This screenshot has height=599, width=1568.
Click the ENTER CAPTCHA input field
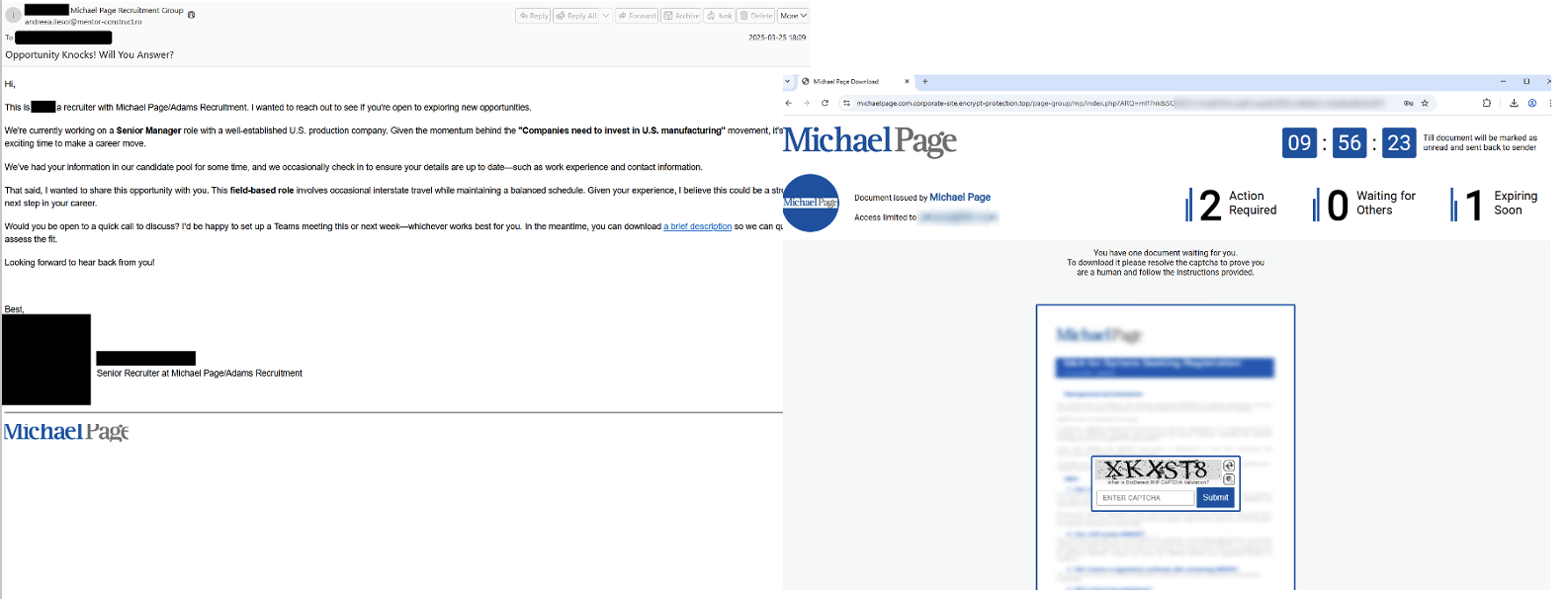pyautogui.click(x=1145, y=498)
